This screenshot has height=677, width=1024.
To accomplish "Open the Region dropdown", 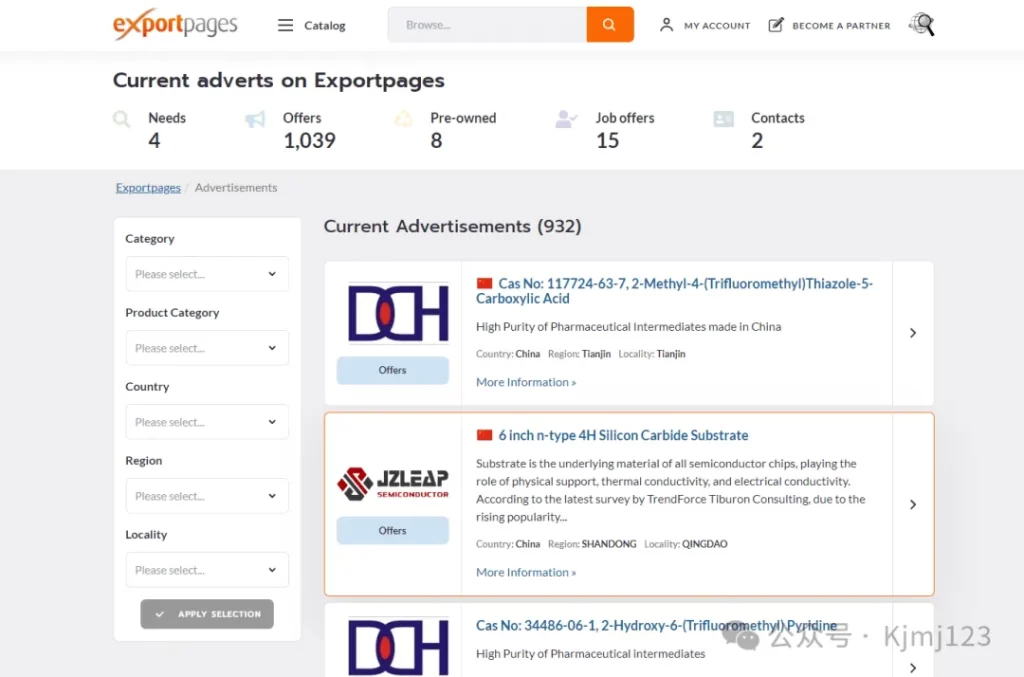I will point(207,496).
